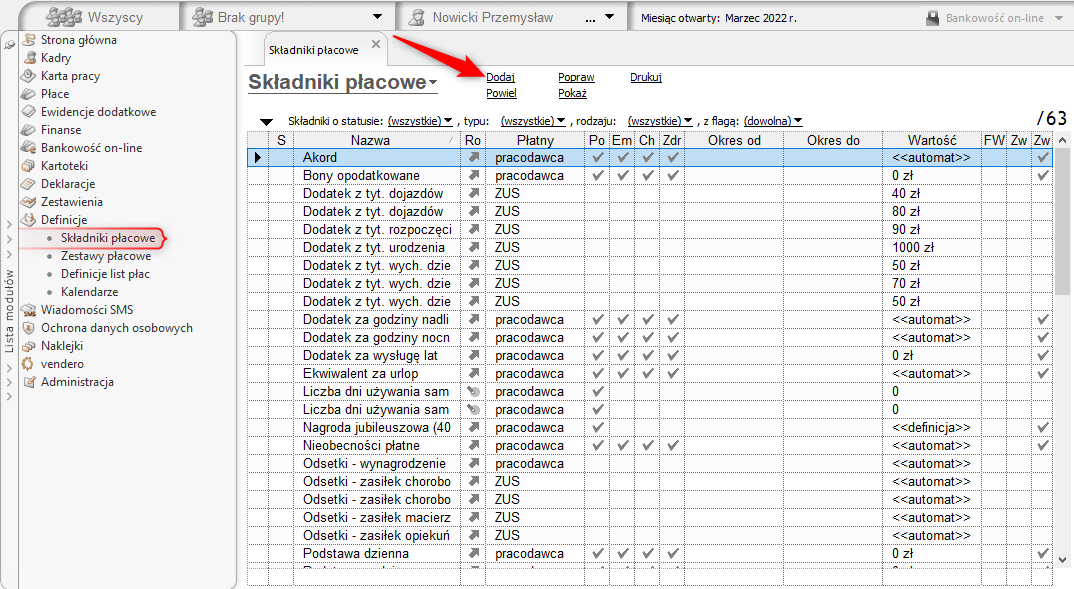This screenshot has height=589, width=1074.
Task: Click the Kadry module icon
Action: [29, 58]
